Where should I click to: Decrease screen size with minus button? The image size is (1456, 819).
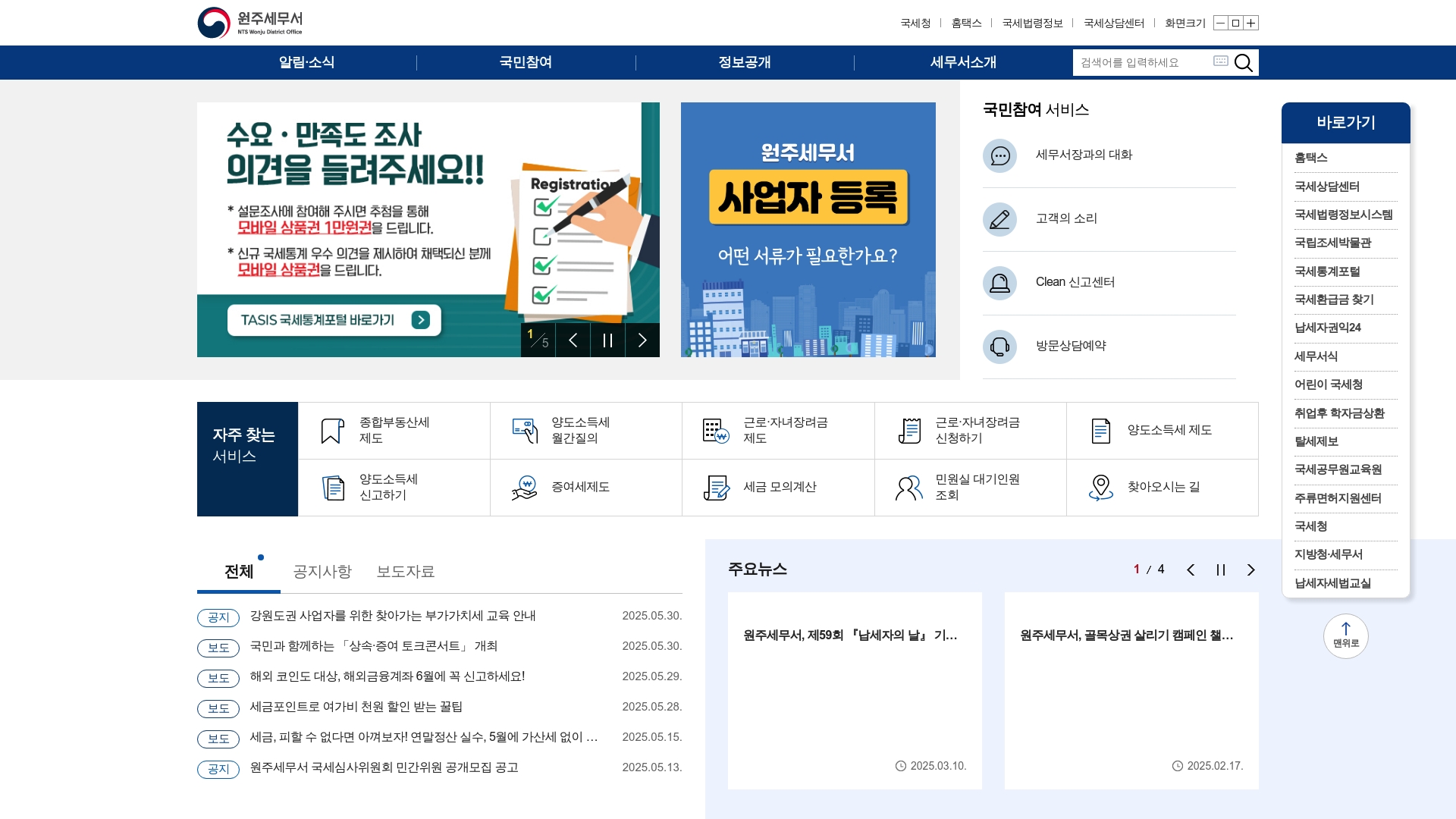(1220, 23)
